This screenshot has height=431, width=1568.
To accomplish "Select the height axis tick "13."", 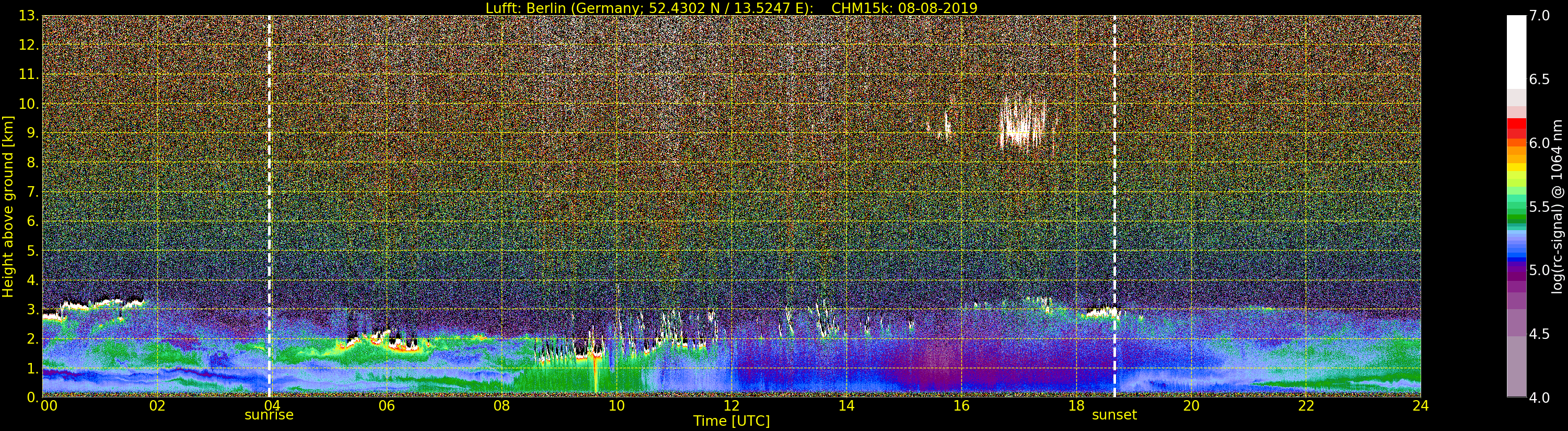I will (x=28, y=16).
